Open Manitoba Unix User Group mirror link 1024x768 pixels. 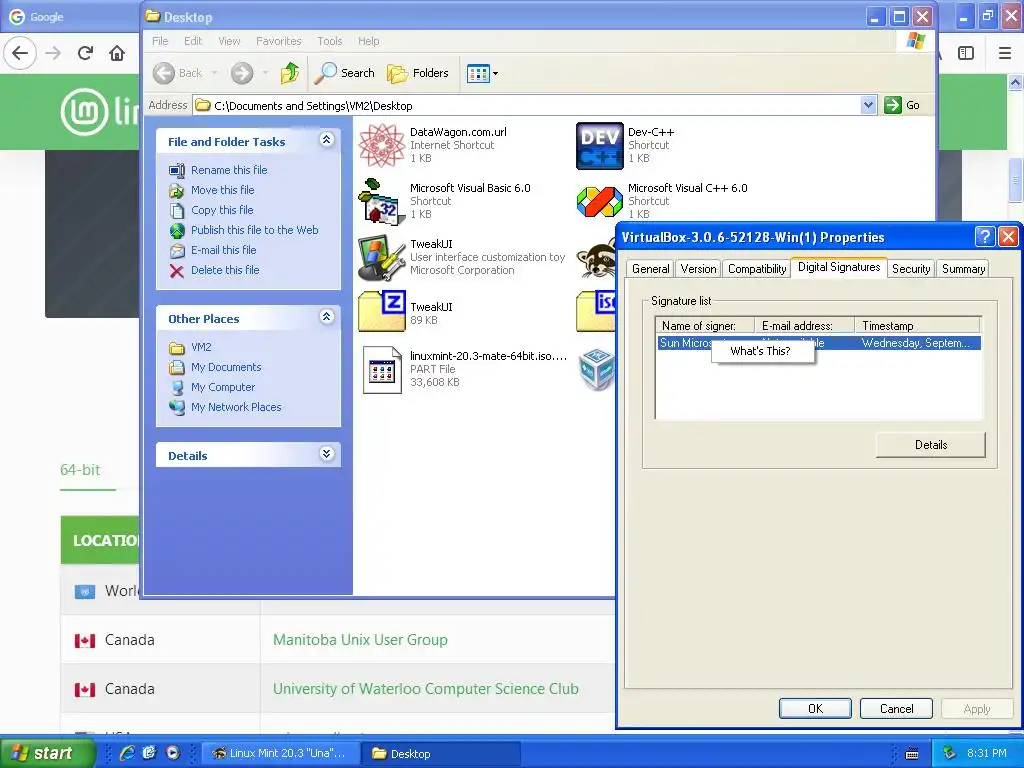(360, 640)
